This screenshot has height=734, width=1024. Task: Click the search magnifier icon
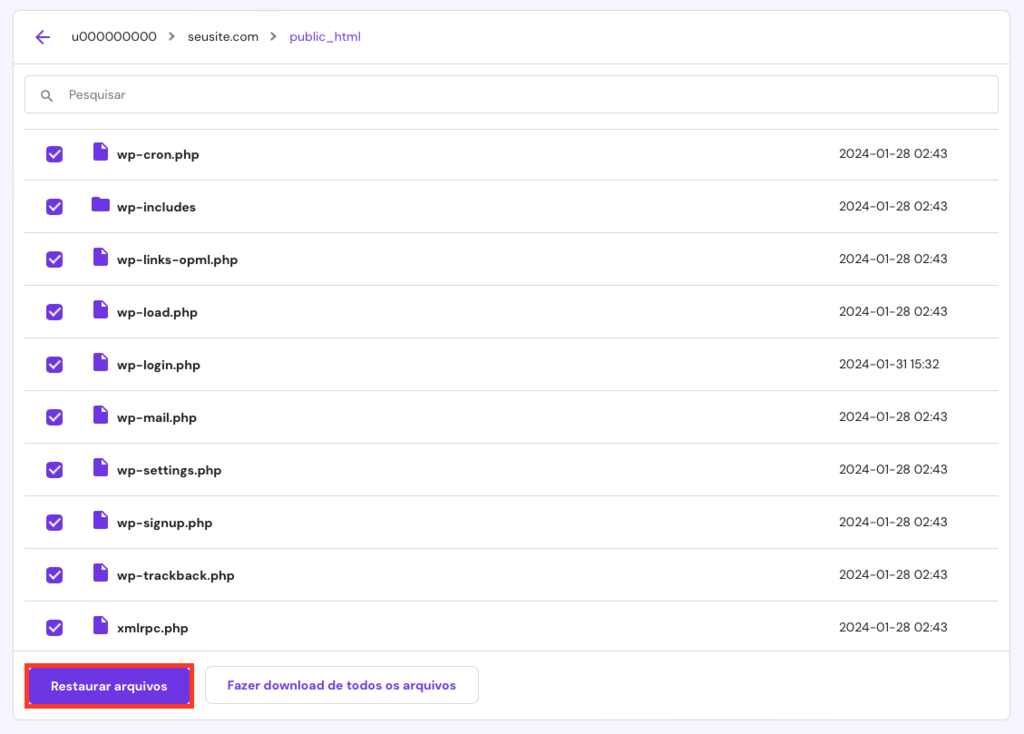point(47,94)
